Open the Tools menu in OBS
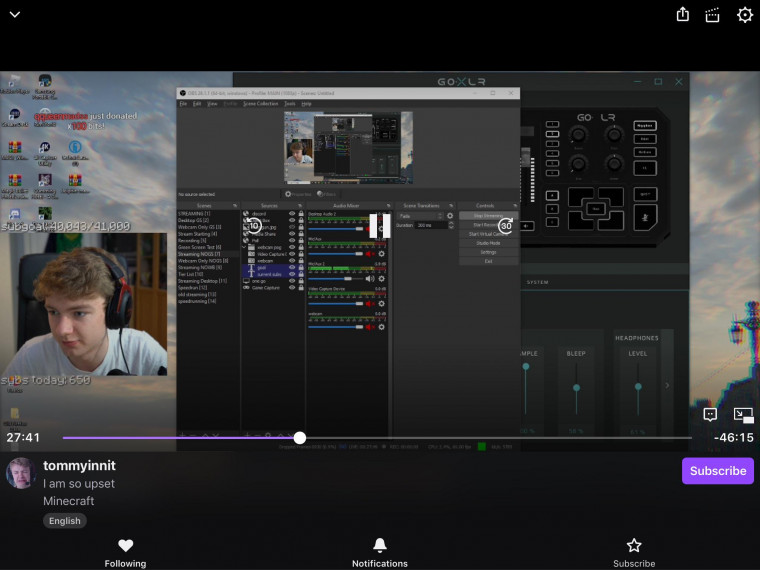Image resolution: width=760 pixels, height=570 pixels. [x=289, y=104]
